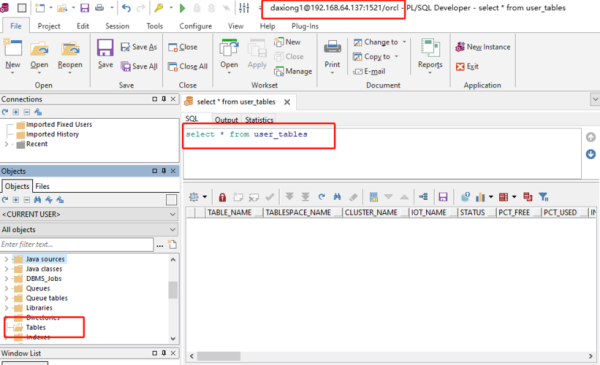Toggle the checkbox button in Objects toolbar
600x365 pixels.
[171, 200]
